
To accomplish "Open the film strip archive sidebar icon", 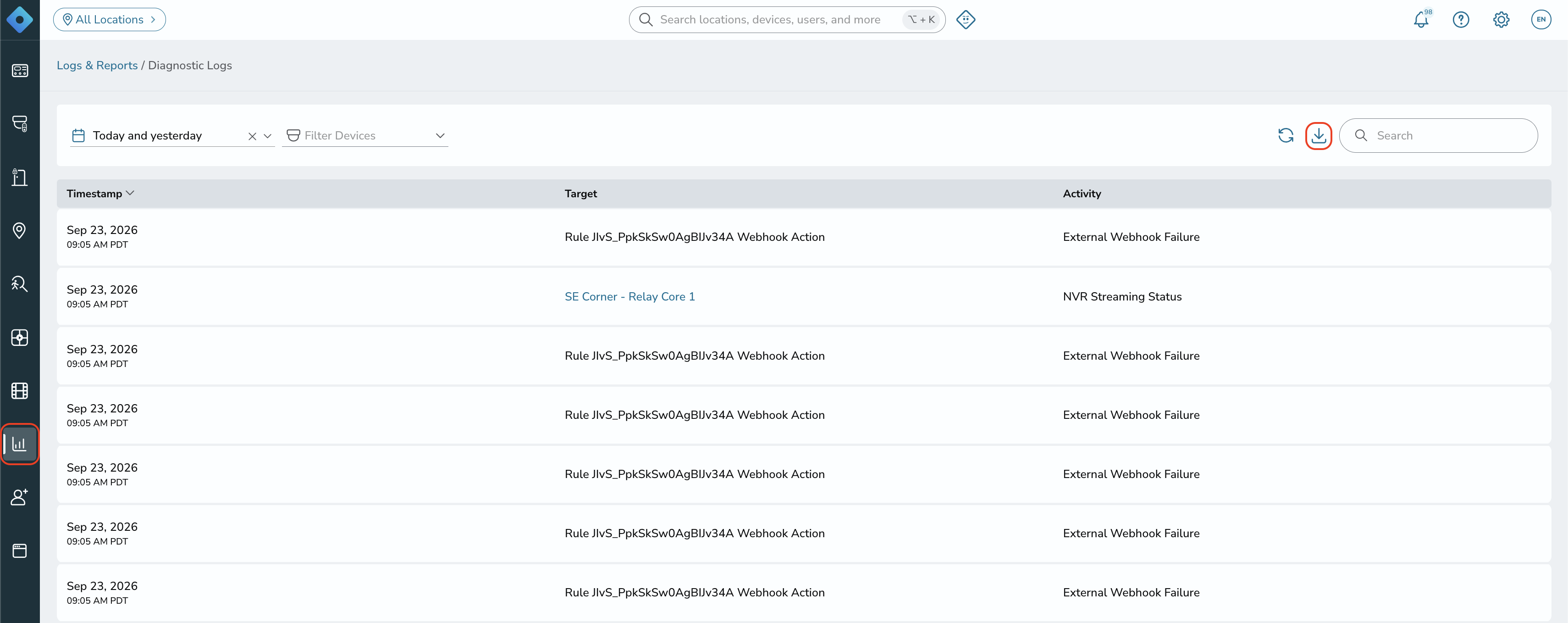I will click(19, 391).
